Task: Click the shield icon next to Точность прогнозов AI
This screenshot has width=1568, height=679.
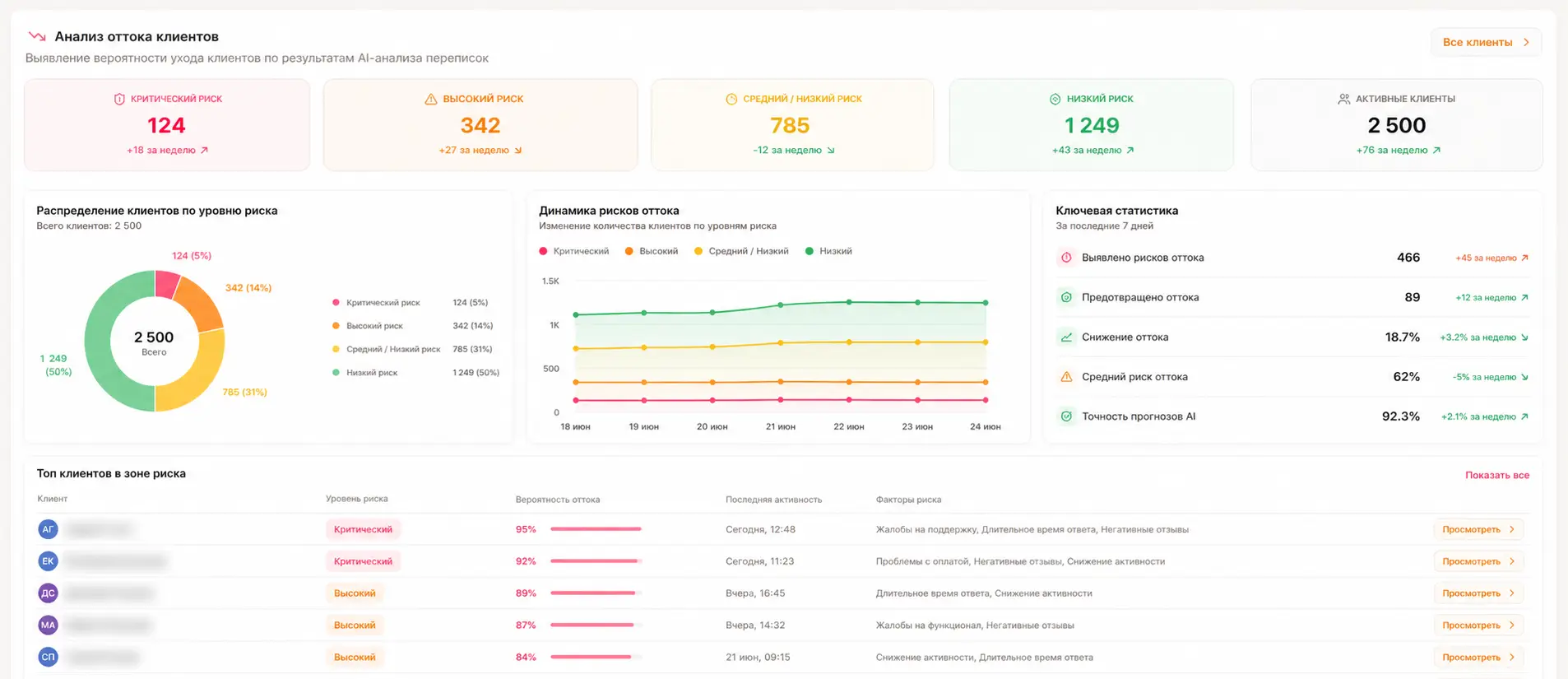Action: [x=1066, y=416]
